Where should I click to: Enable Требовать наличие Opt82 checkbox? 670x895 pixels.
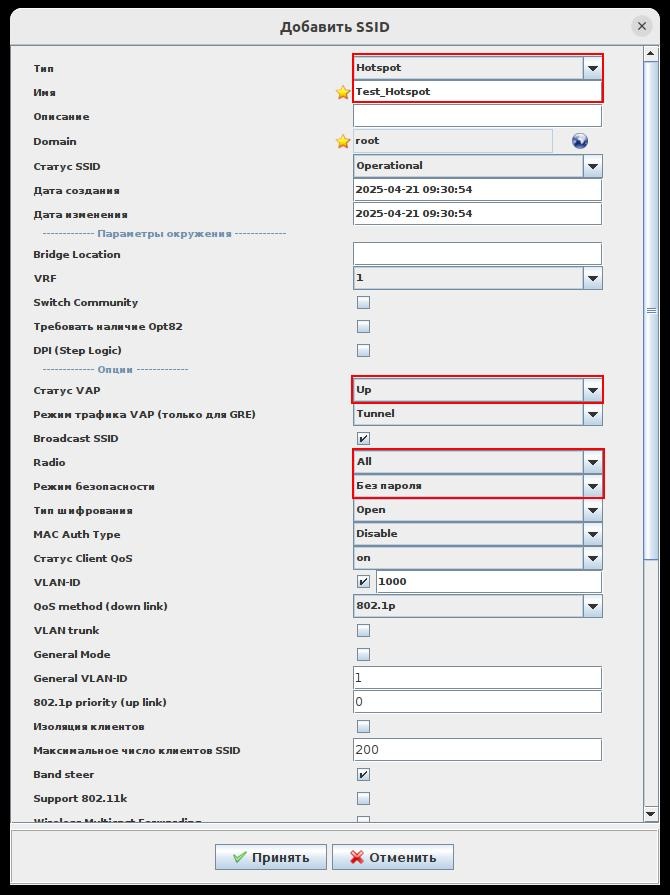pyautogui.click(x=363, y=326)
